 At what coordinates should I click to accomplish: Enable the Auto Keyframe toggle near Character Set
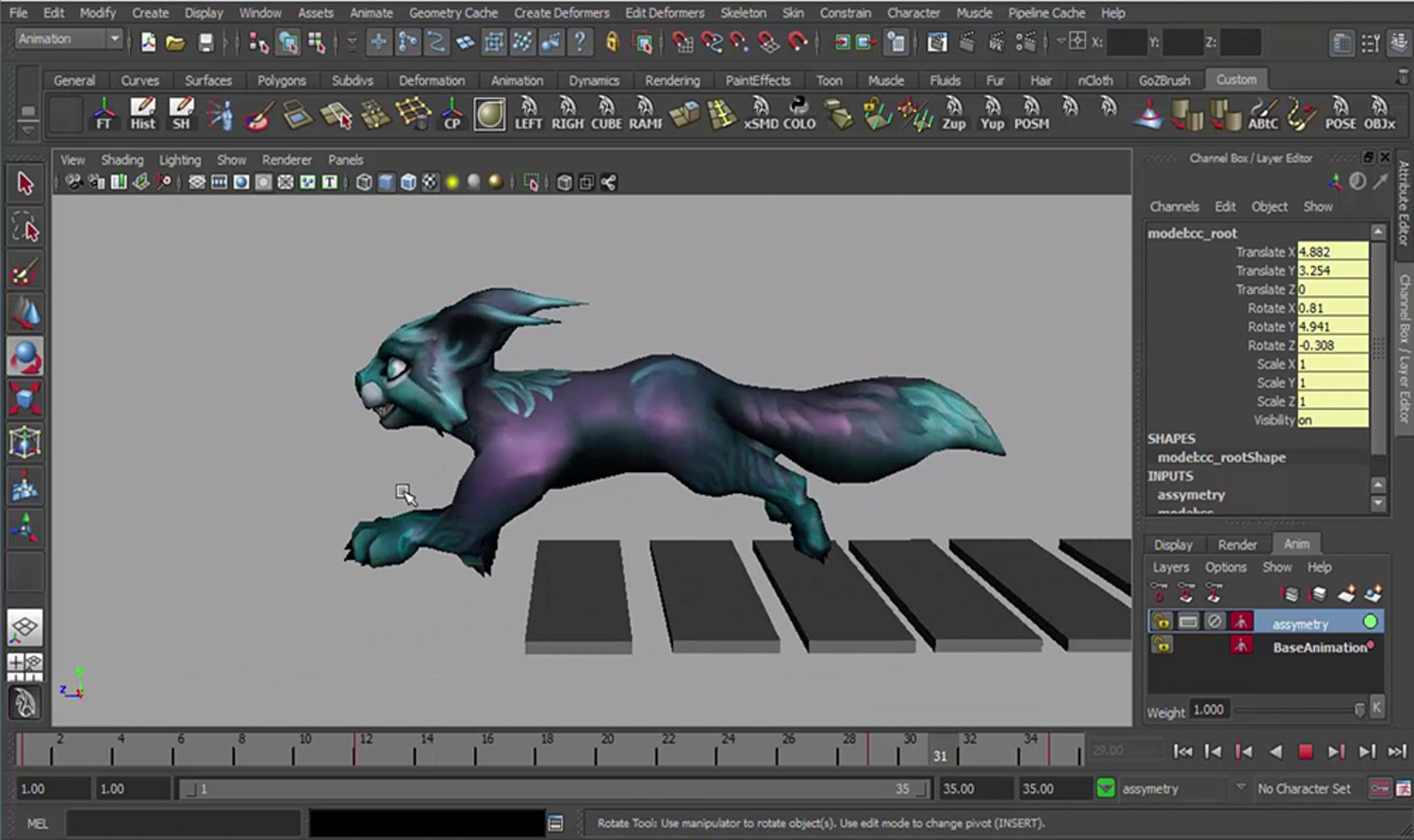click(x=1378, y=788)
